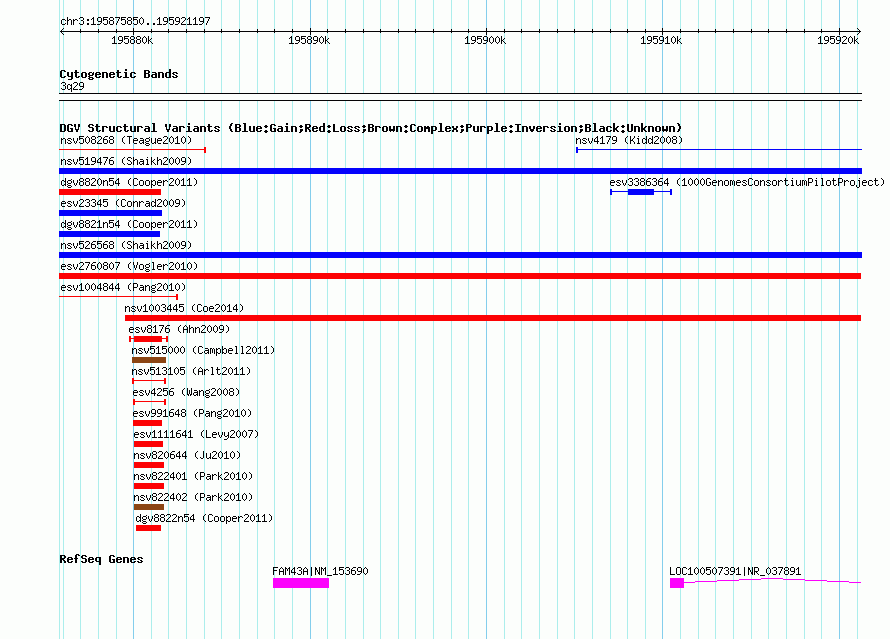Click the esv2760807 (Vogler2010) label
This screenshot has height=639, width=890.
129,266
